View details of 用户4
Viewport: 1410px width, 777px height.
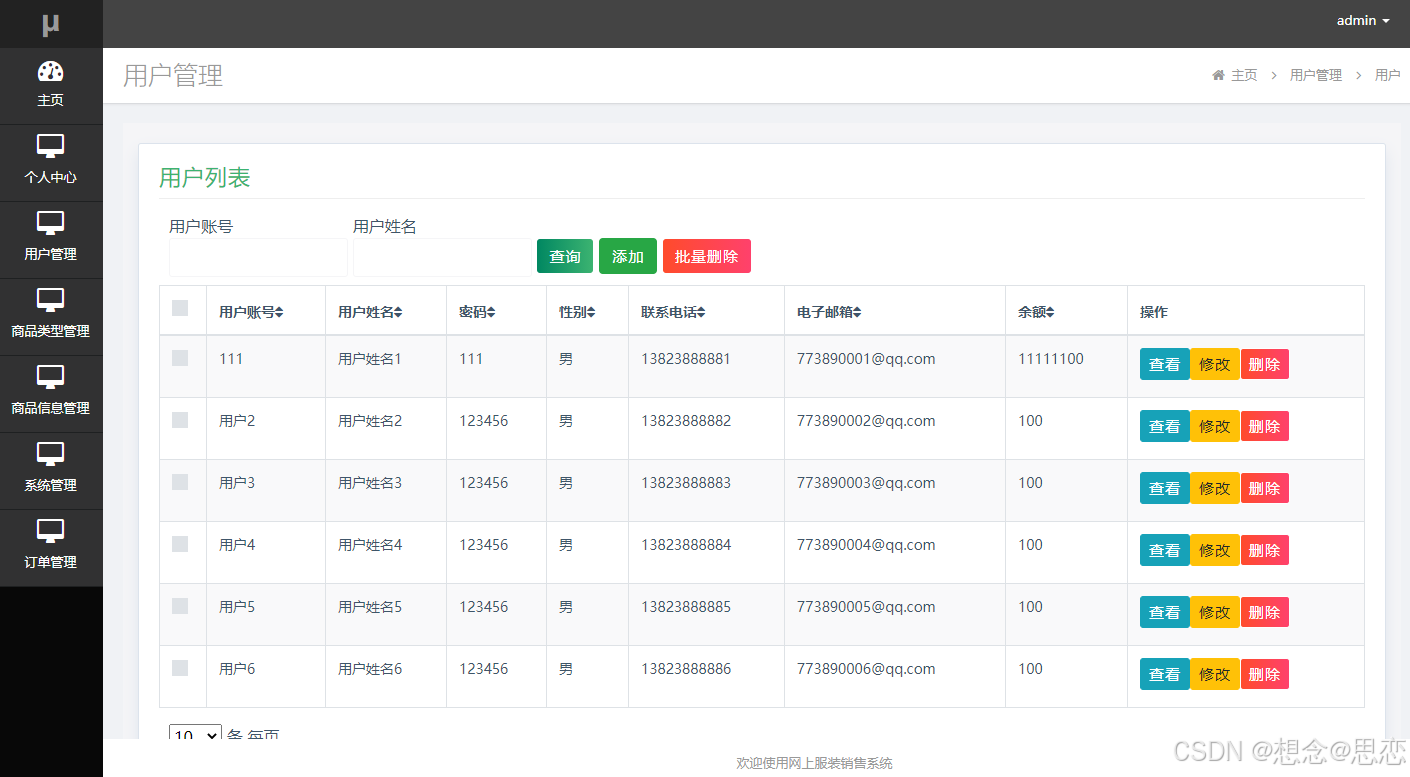(x=1164, y=550)
